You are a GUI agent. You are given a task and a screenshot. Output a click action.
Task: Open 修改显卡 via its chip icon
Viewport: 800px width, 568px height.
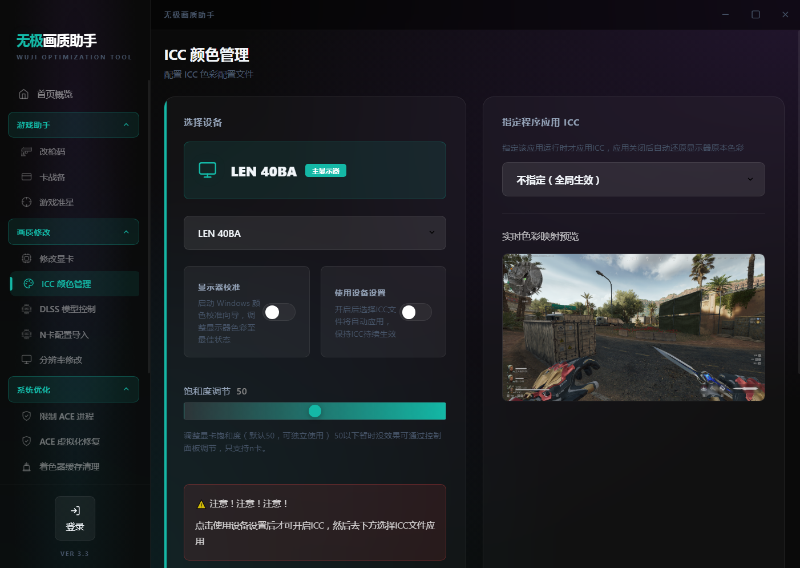[27, 259]
